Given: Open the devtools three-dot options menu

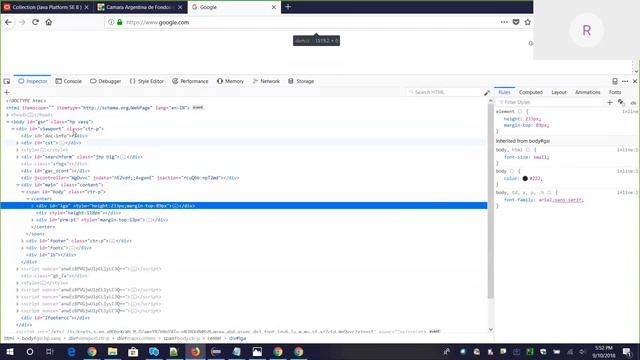Looking at the screenshot, I should pyautogui.click(x=625, y=81).
